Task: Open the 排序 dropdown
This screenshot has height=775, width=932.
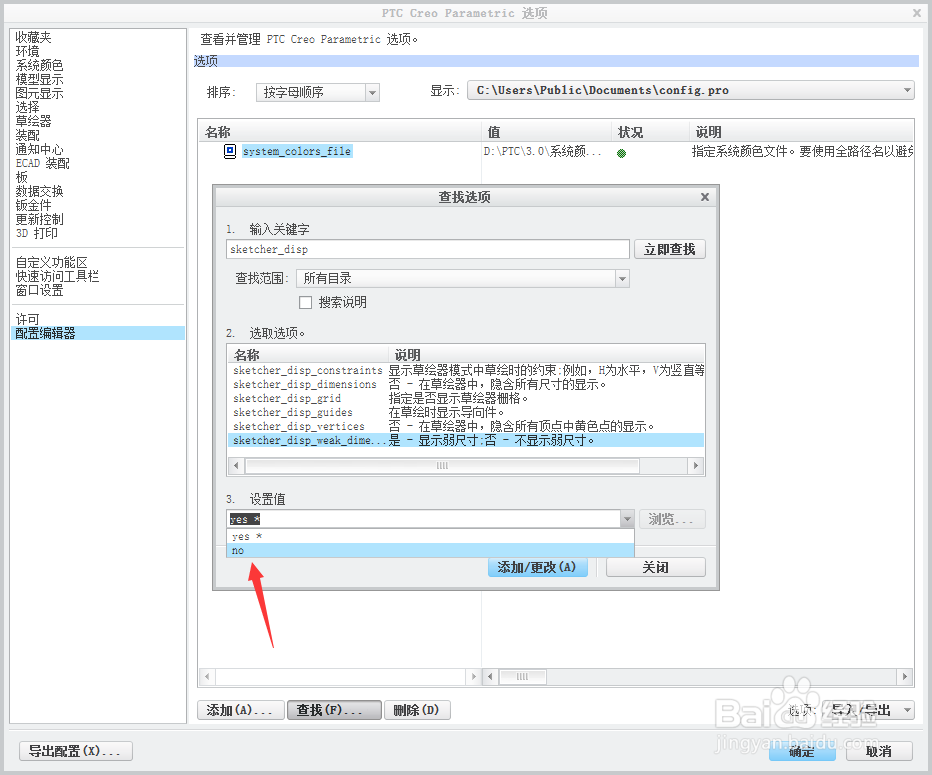Action: point(372,93)
